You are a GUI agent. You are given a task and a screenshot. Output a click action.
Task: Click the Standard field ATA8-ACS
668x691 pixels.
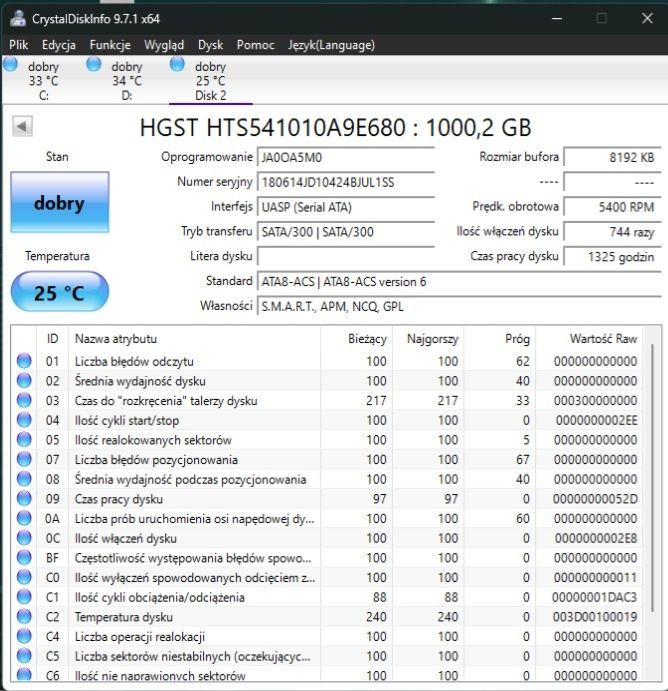(459, 282)
